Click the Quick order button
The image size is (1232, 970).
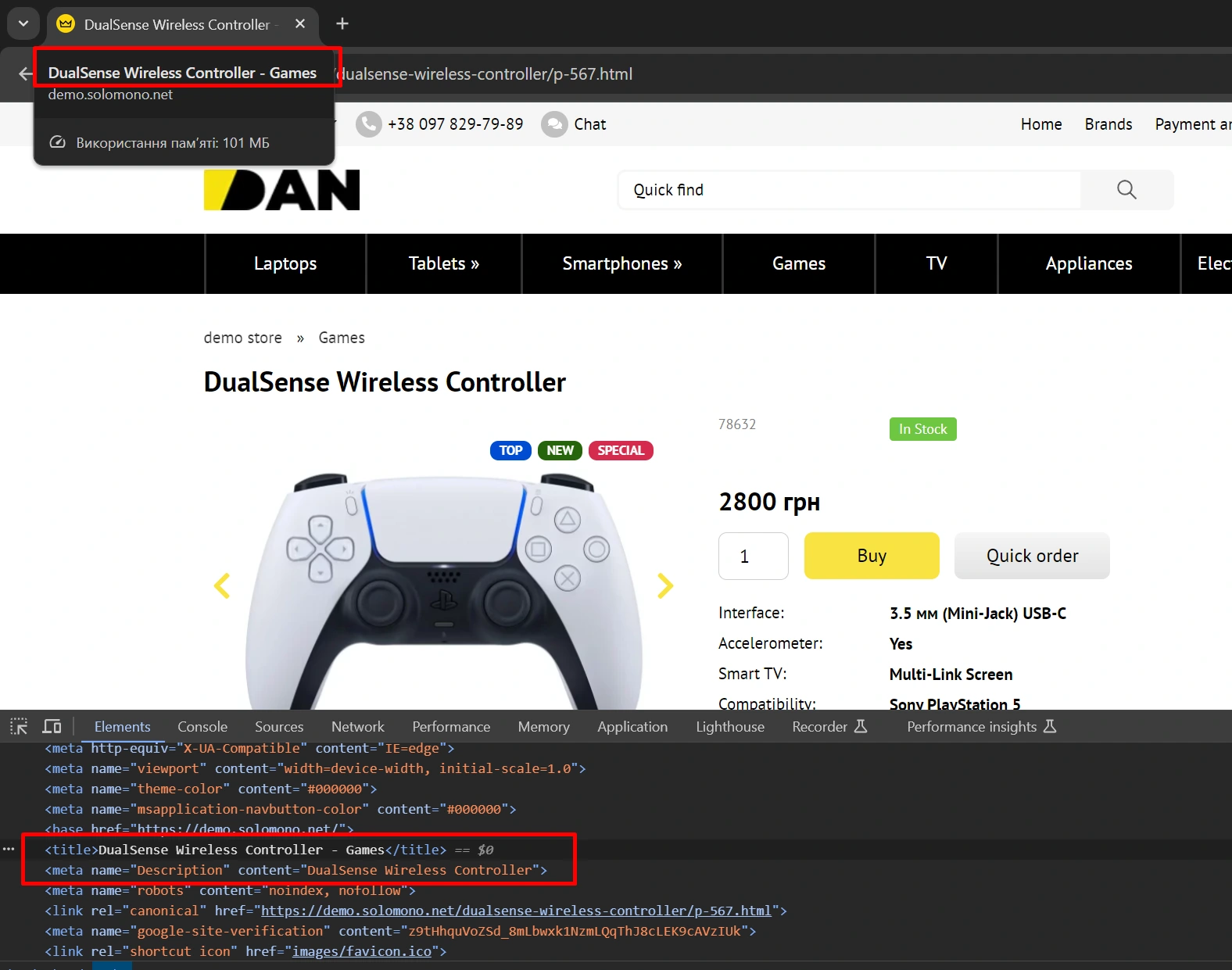(1031, 556)
